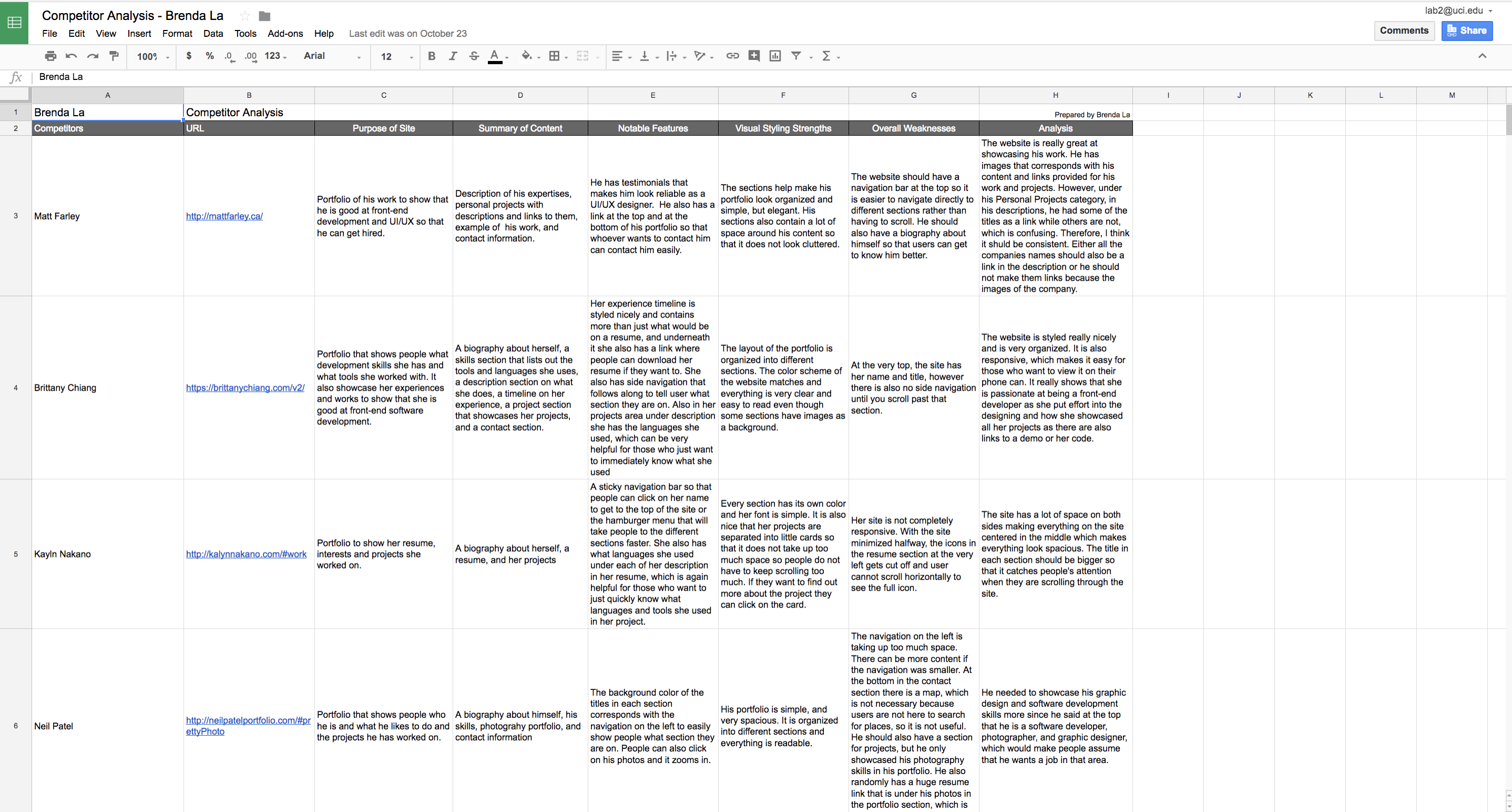Click the undo arrow icon
This screenshot has width=1512, height=812.
(x=71, y=56)
